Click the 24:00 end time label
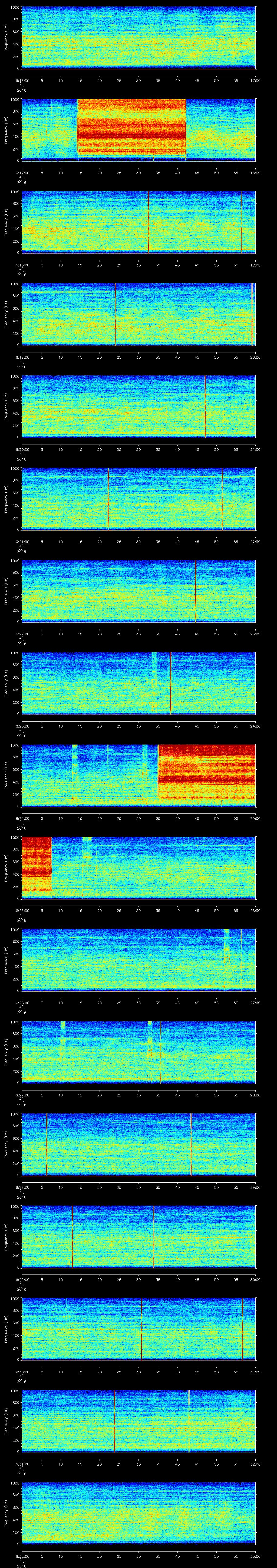The width and height of the screenshot is (277, 1568). 255,726
